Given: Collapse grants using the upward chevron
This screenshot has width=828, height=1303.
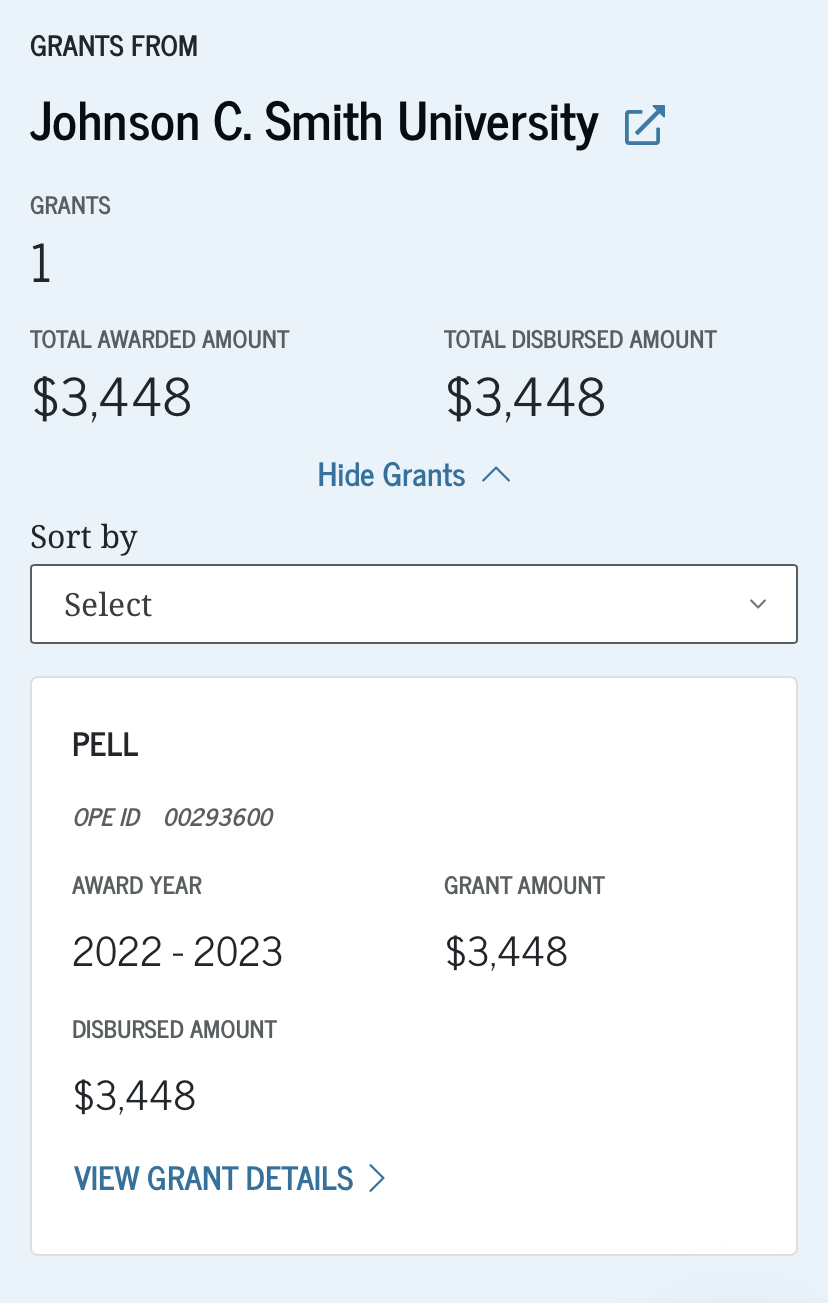Looking at the screenshot, I should coord(496,476).
